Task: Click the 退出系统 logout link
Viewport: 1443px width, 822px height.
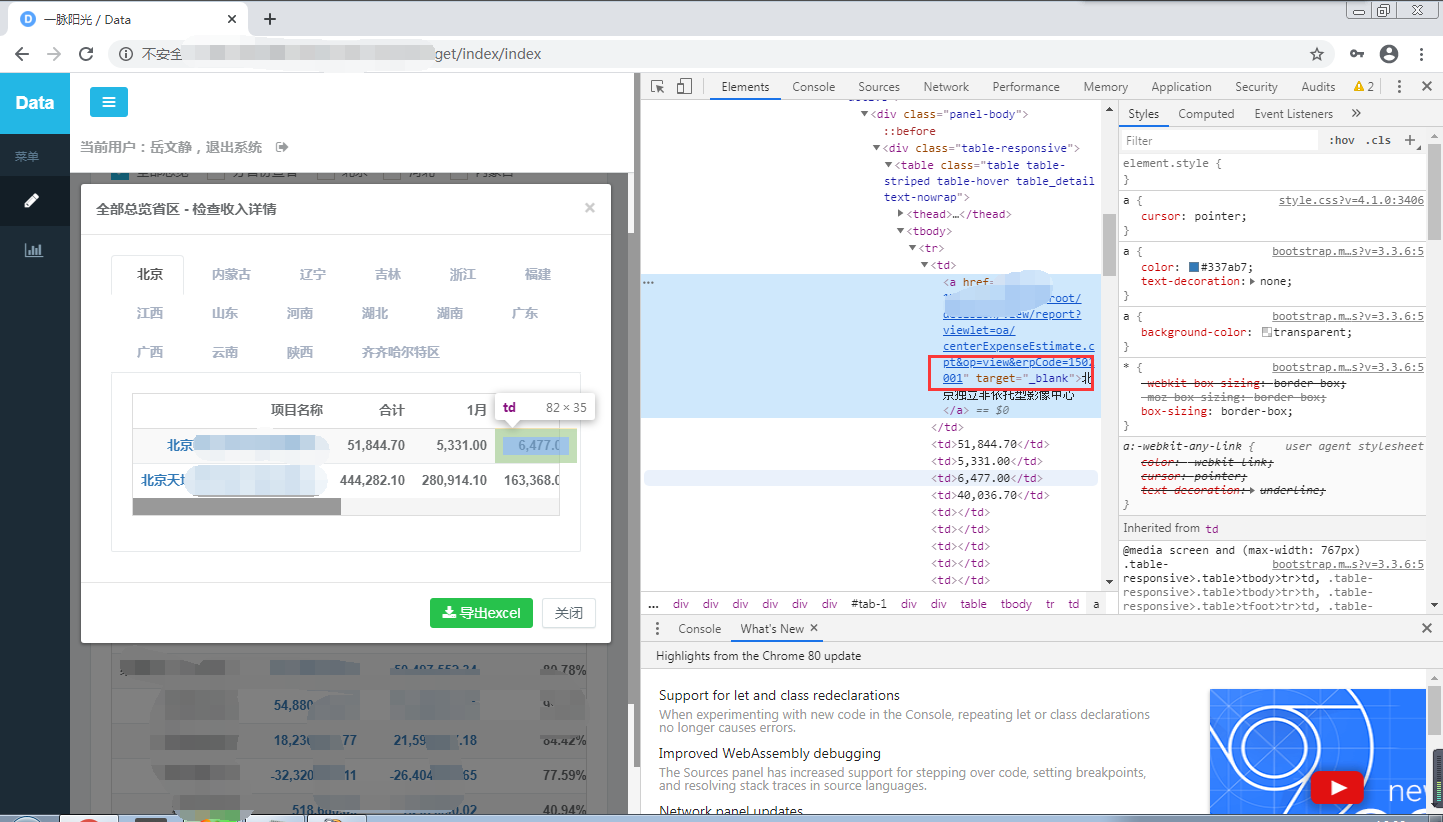Action: tap(235, 147)
